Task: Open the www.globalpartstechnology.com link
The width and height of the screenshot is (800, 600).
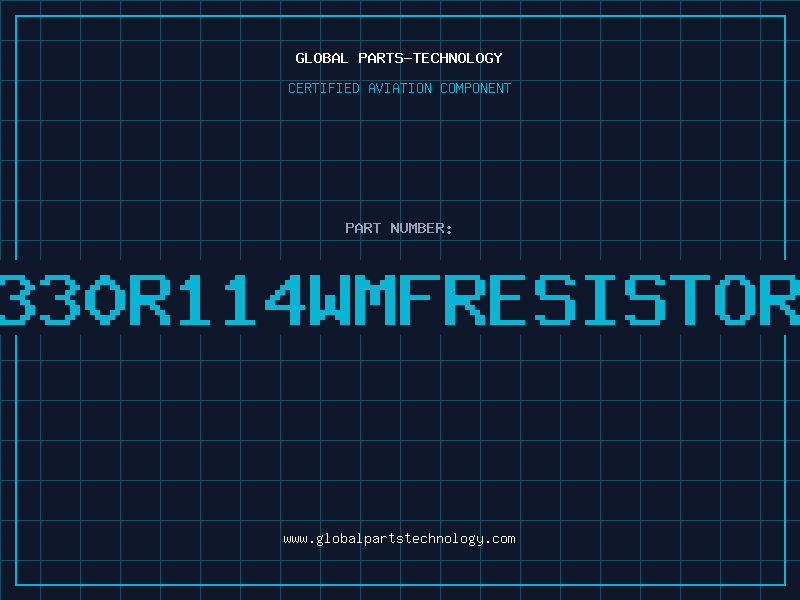Action: click(399, 539)
